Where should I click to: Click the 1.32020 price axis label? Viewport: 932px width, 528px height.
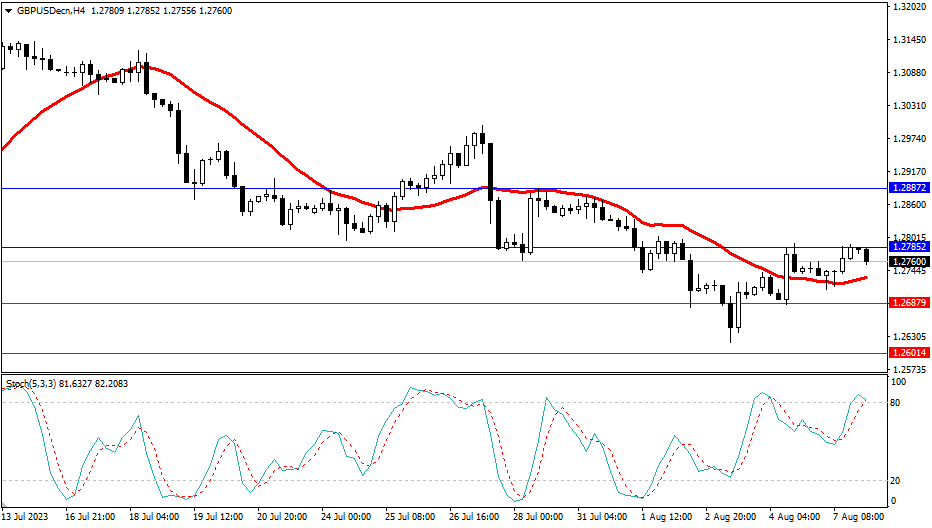[x=909, y=7]
